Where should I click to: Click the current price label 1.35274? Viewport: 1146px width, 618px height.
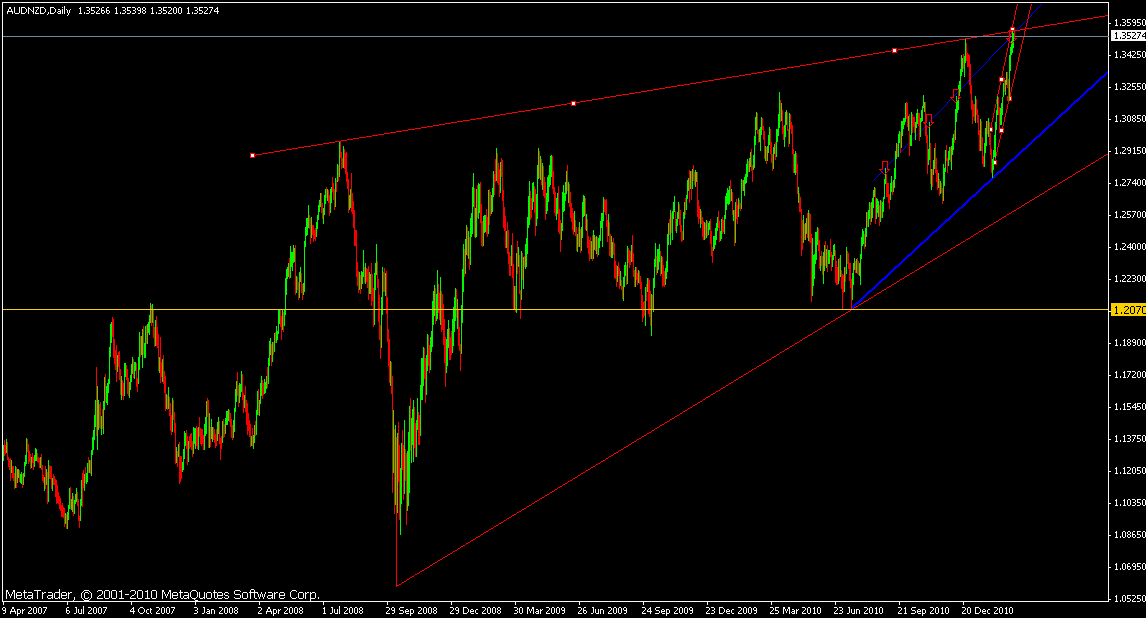pyautogui.click(x=1128, y=36)
